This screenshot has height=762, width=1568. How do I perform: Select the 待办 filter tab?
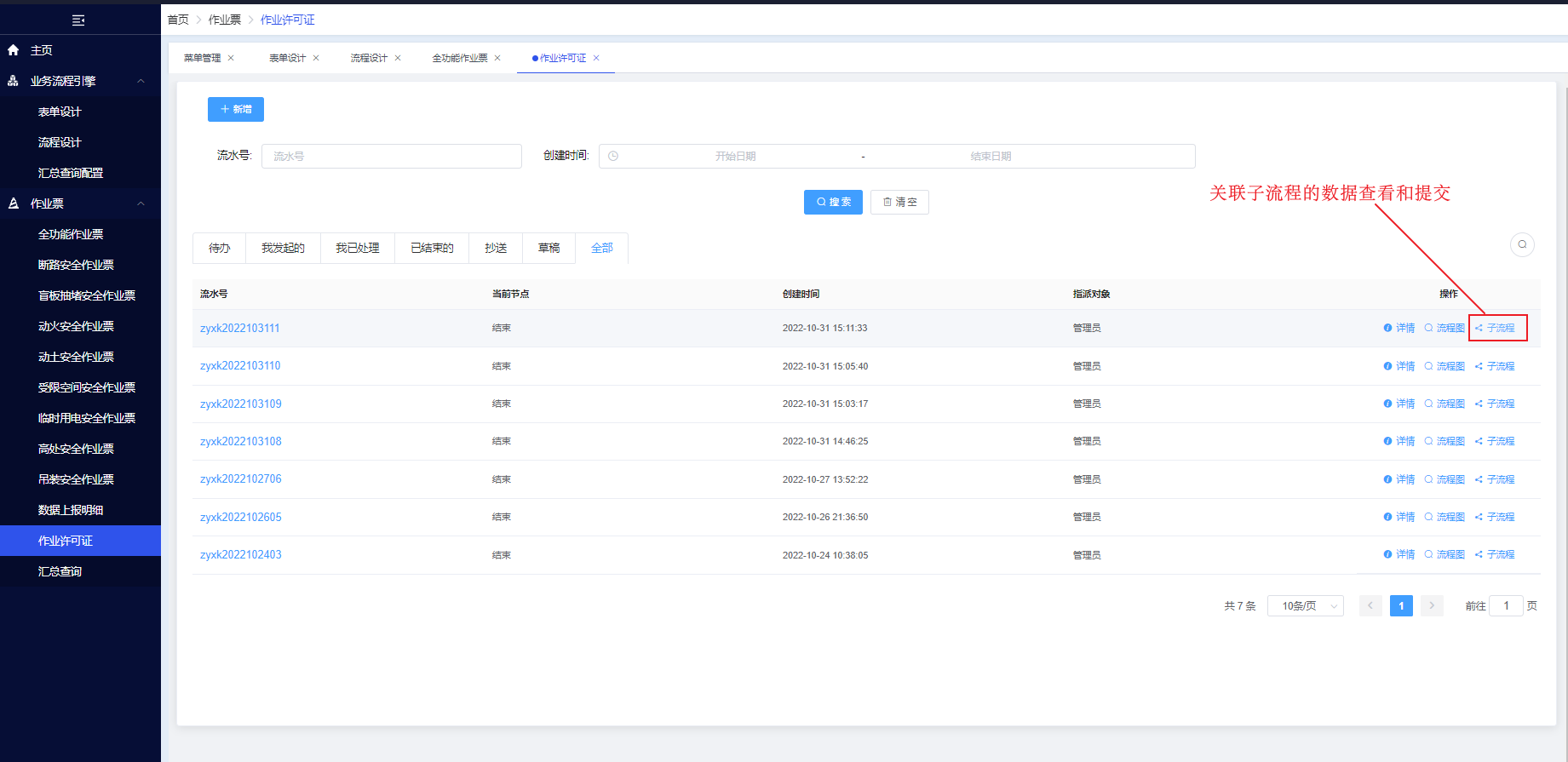[x=219, y=248]
